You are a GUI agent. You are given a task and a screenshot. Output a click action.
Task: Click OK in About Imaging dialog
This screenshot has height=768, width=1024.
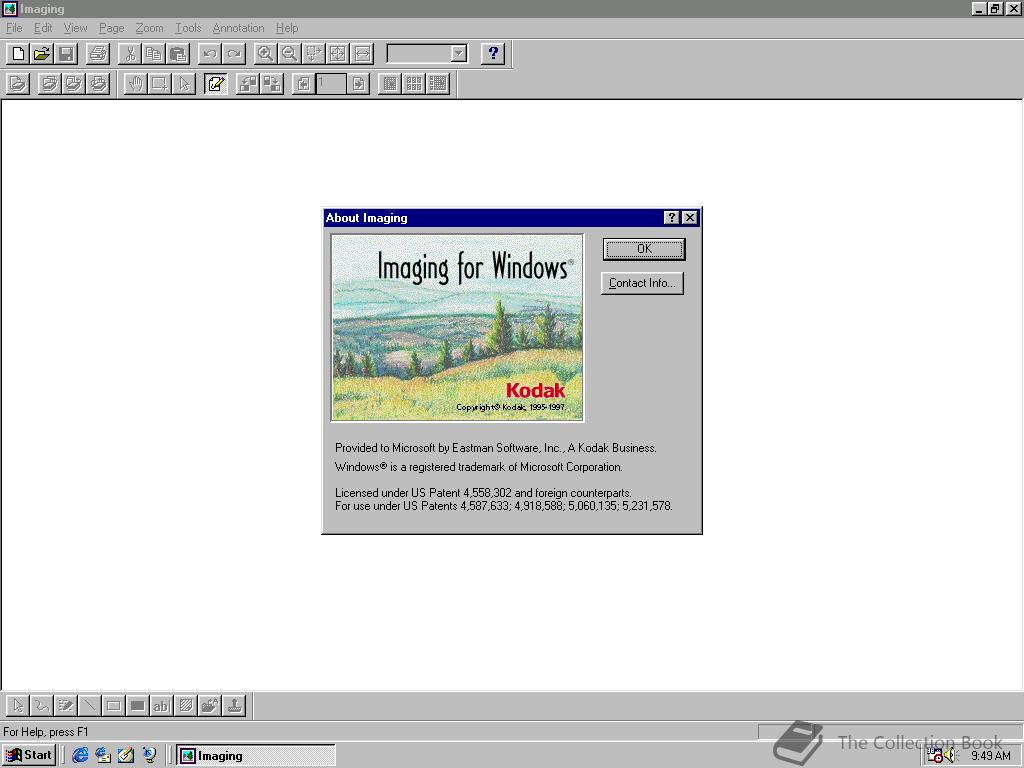tap(644, 249)
